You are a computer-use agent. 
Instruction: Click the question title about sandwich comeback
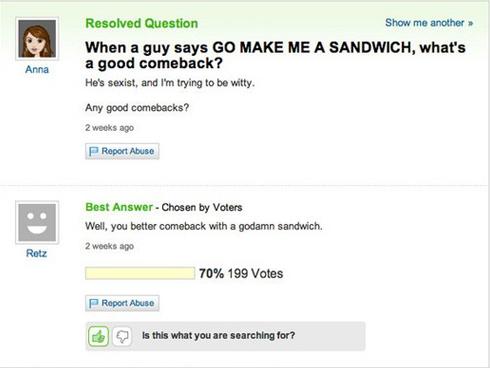coord(275,55)
